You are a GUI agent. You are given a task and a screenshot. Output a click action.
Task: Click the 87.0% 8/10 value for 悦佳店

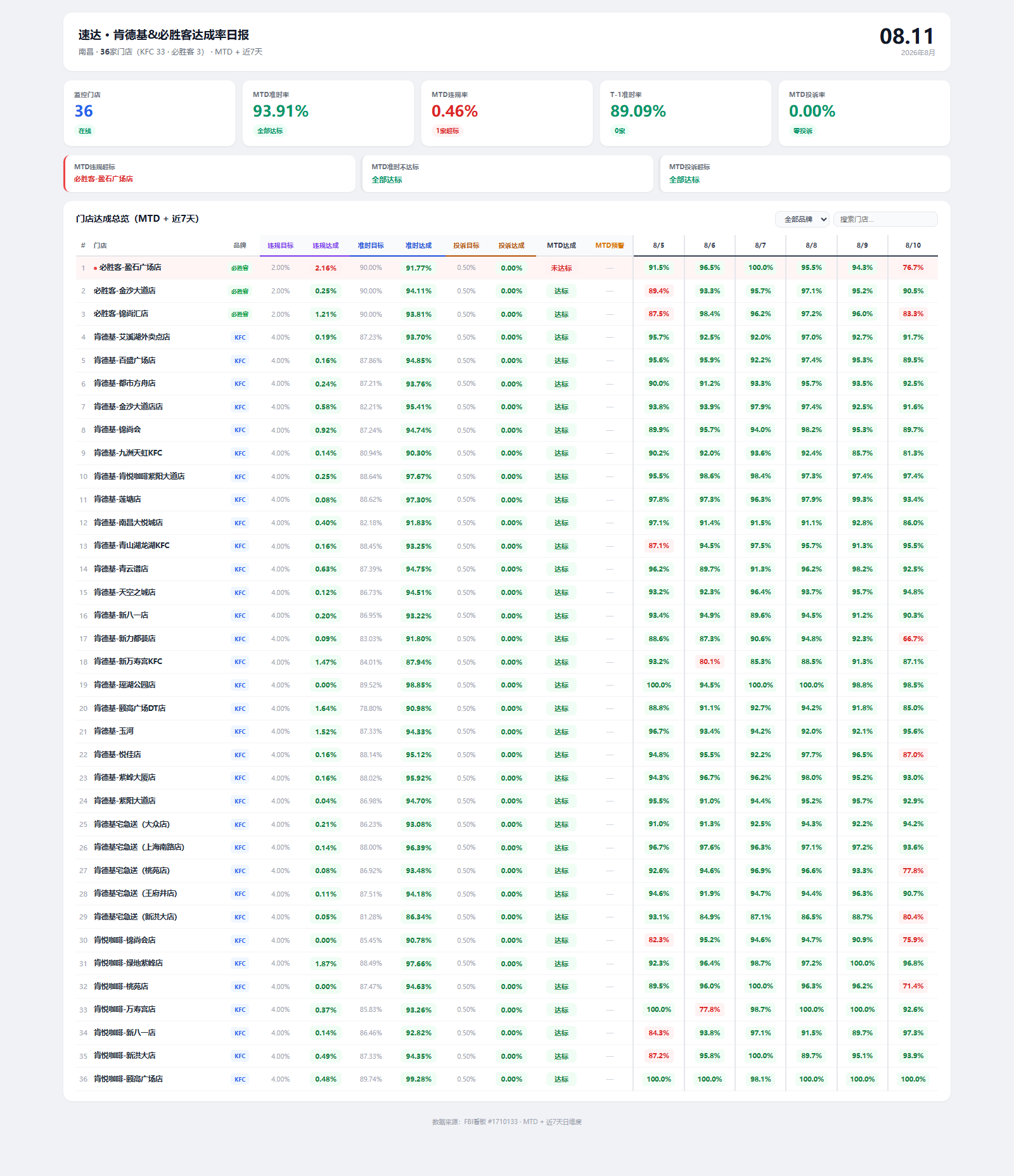click(913, 755)
